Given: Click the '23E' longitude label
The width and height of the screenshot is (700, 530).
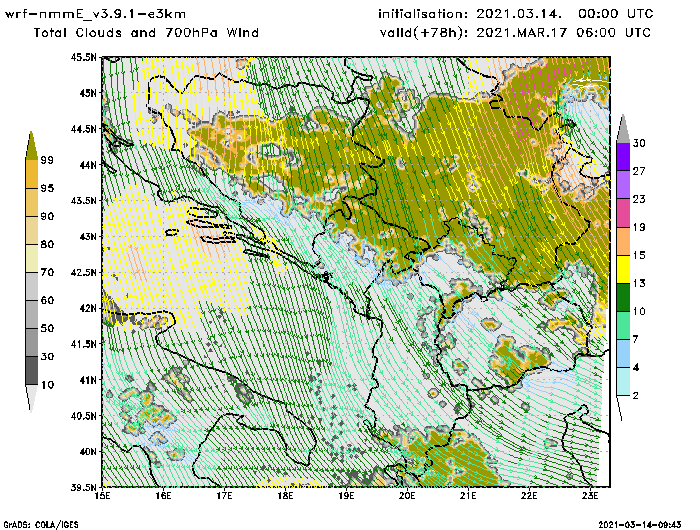Looking at the screenshot, I should tap(590, 496).
